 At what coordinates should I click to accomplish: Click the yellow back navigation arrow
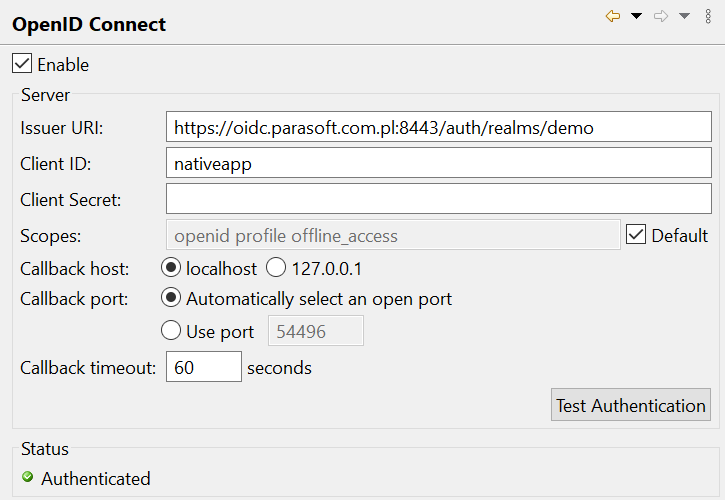click(613, 16)
